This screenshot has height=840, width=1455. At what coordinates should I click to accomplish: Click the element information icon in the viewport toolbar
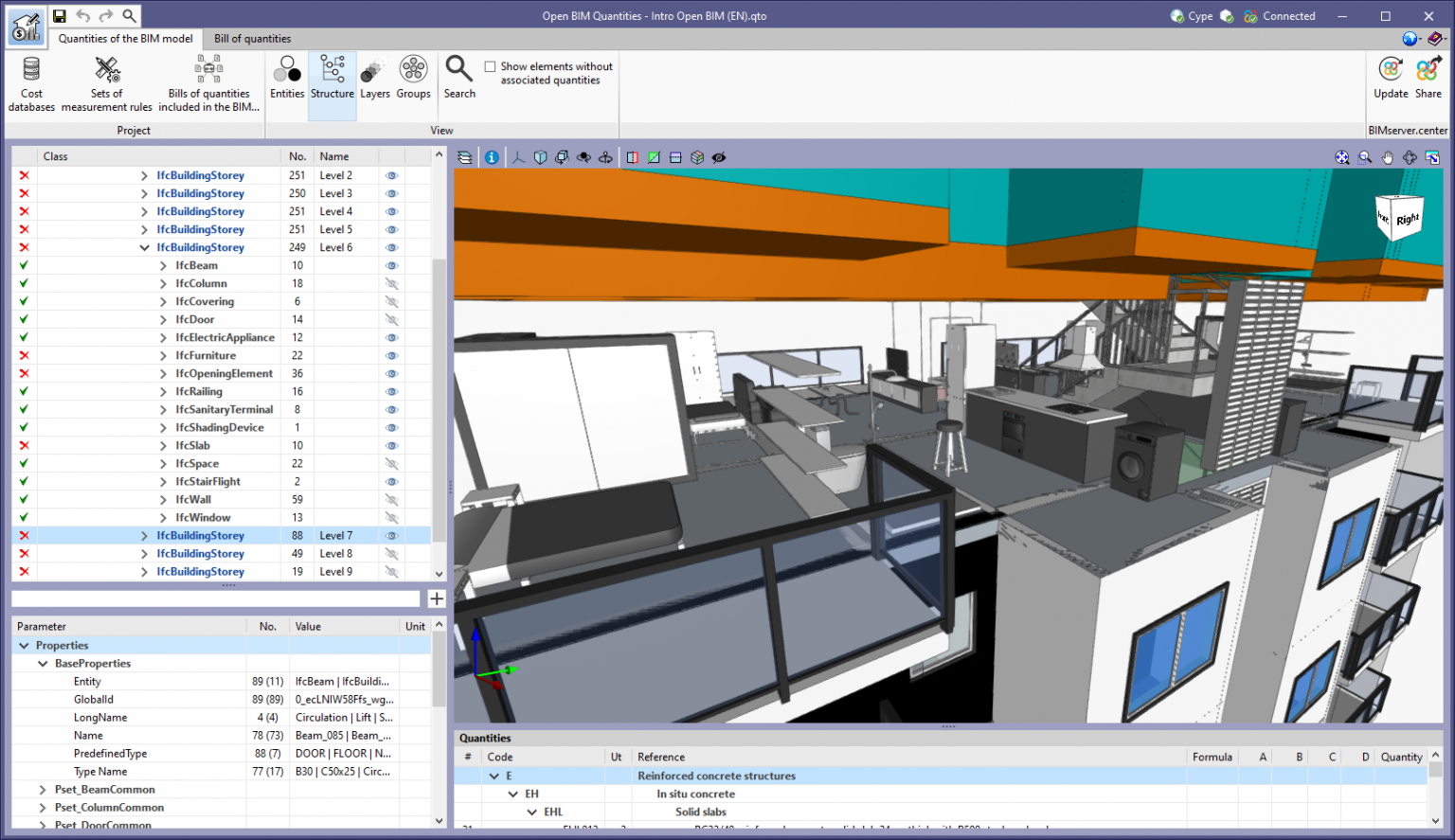coord(492,157)
